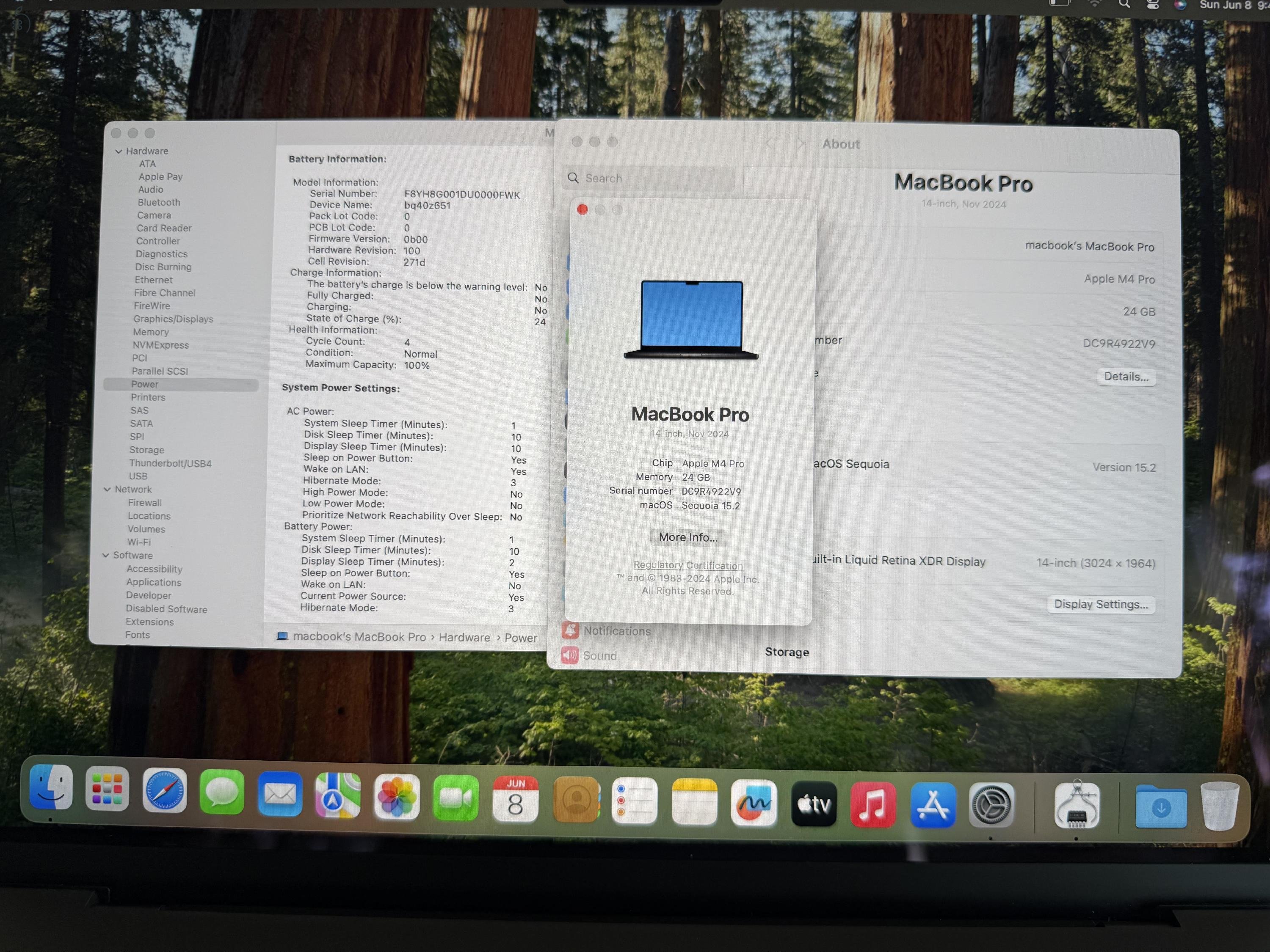This screenshot has height=952, width=1270.
Task: Open Finder from the Dock
Action: pos(50,787)
